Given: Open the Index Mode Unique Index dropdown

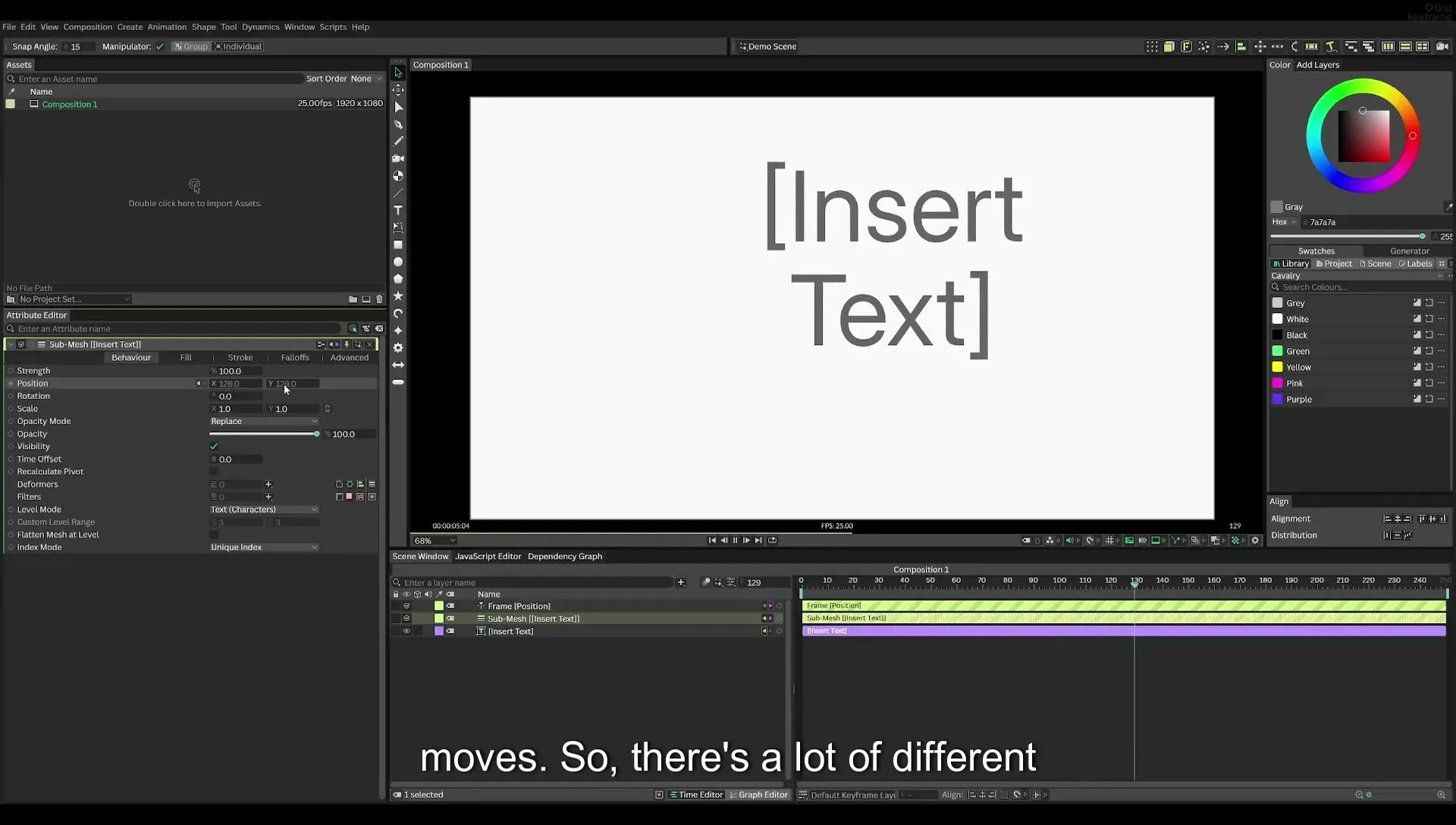Looking at the screenshot, I should pos(264,547).
